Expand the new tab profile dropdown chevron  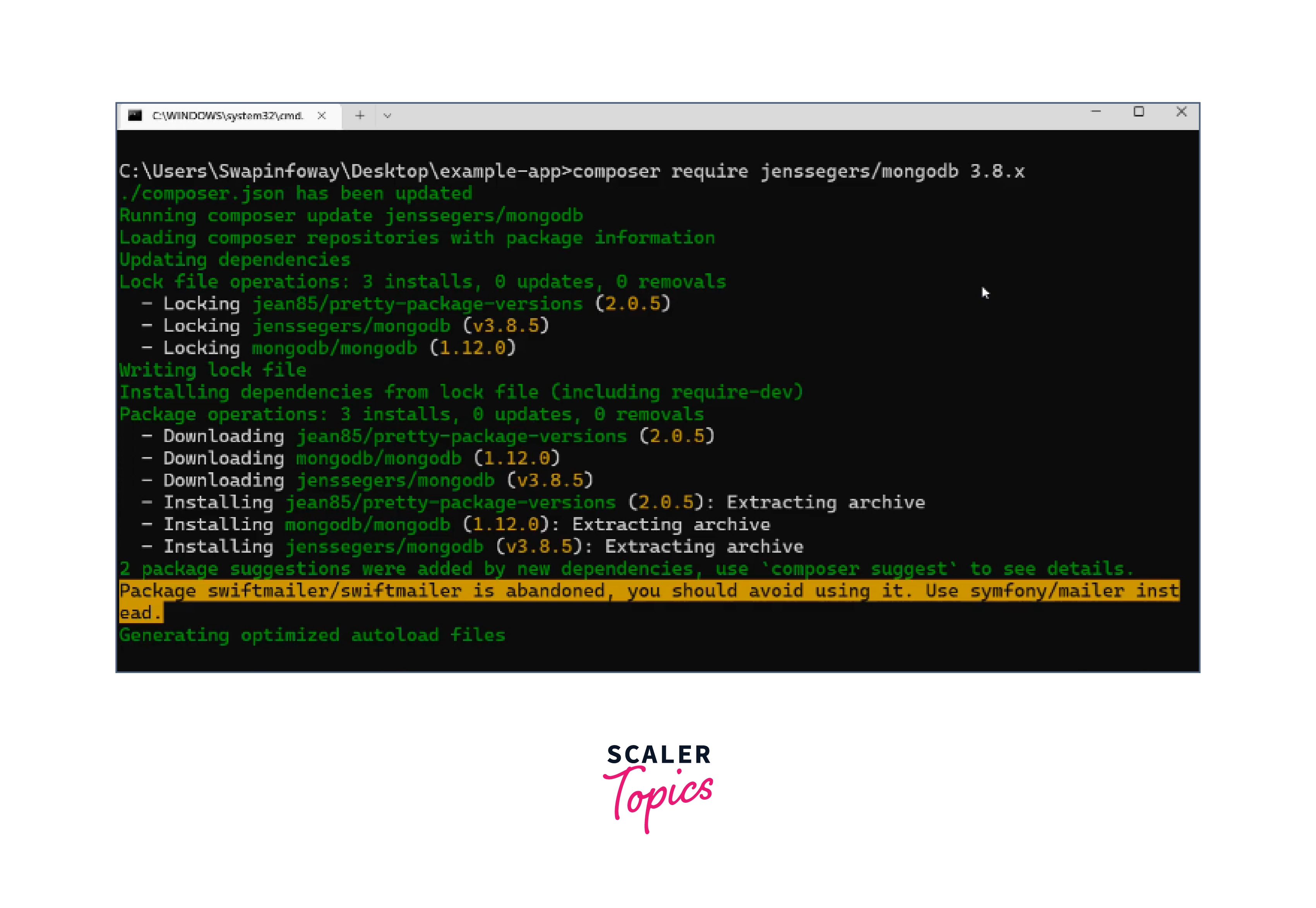click(x=387, y=116)
